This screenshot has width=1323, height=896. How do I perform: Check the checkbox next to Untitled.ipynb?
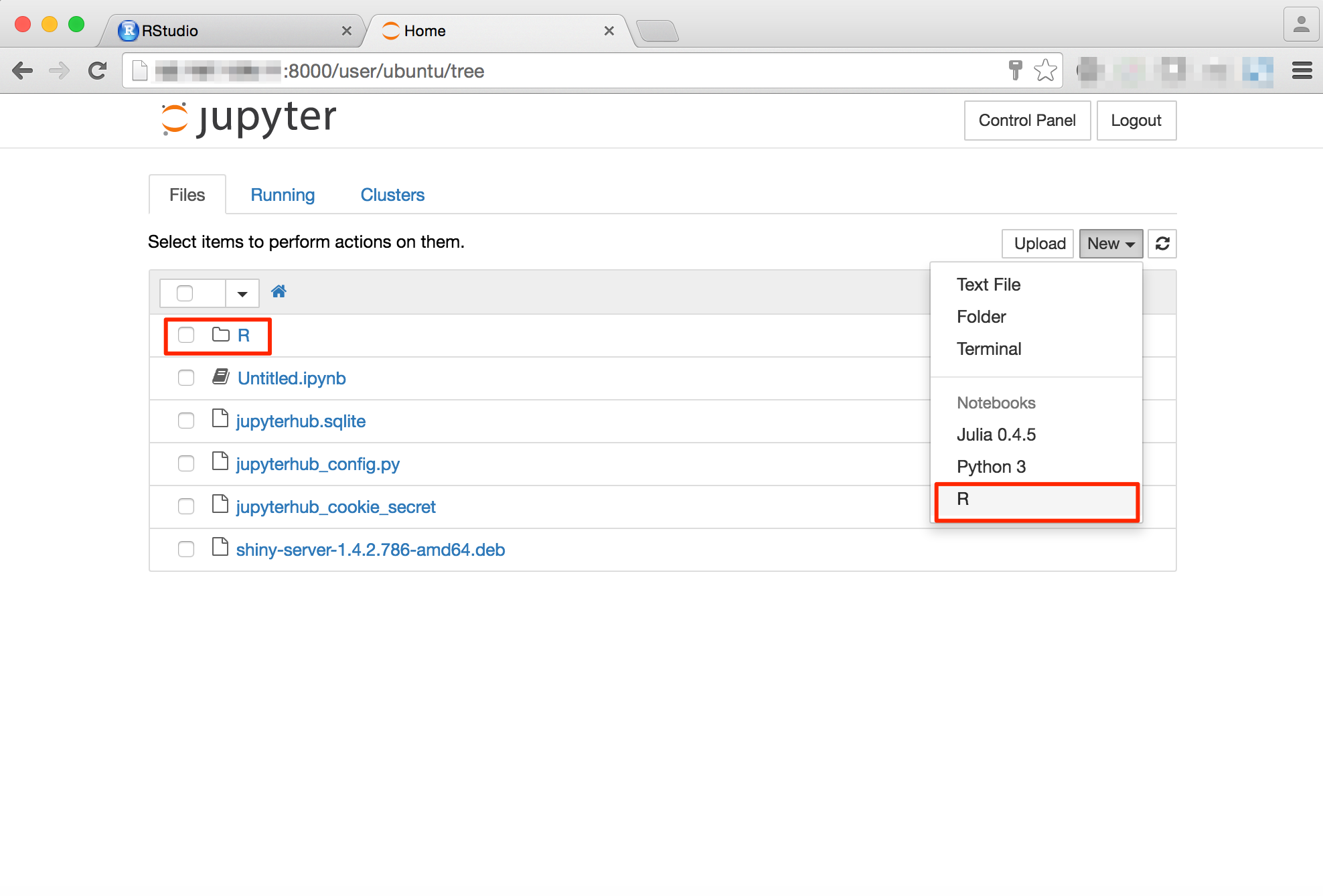click(185, 378)
